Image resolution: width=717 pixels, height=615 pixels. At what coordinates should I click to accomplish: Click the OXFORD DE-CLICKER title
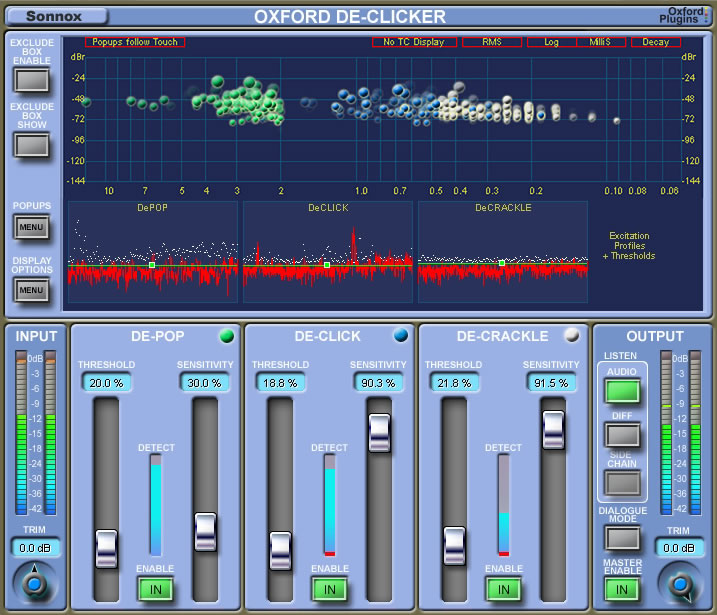[x=350, y=17]
